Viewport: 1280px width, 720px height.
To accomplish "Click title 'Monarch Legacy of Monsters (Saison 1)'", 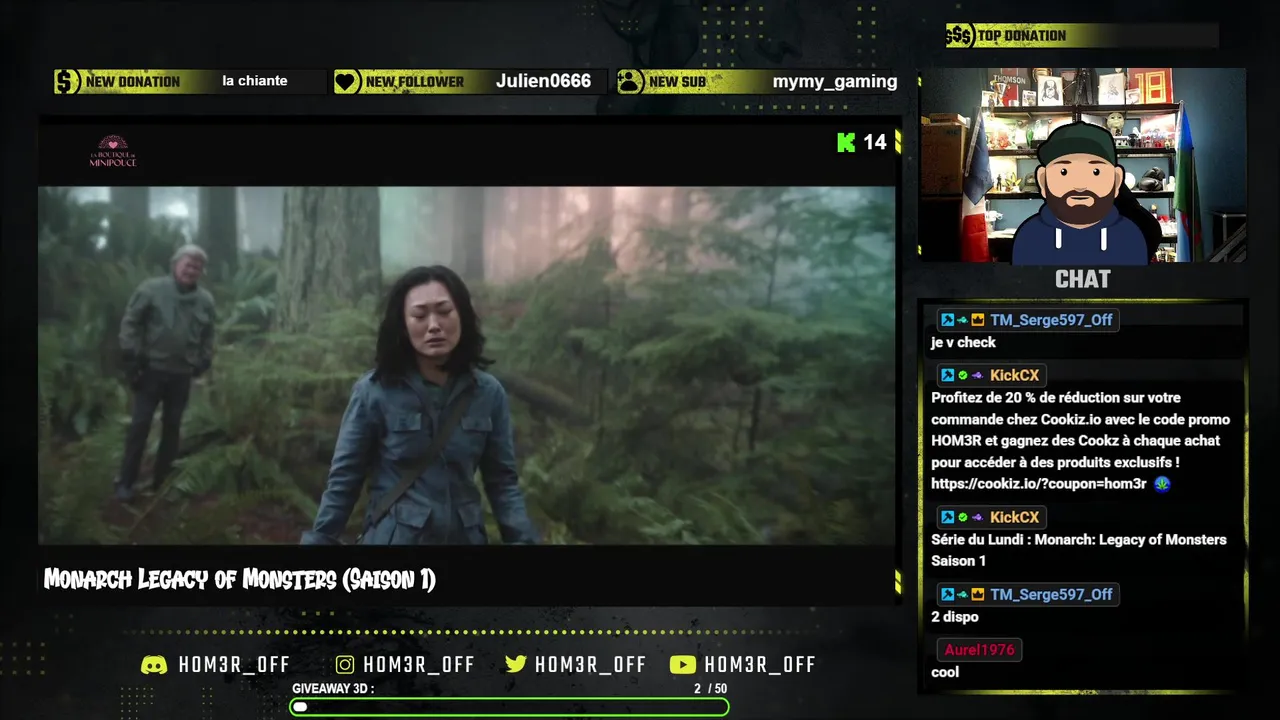I will tap(240, 580).
